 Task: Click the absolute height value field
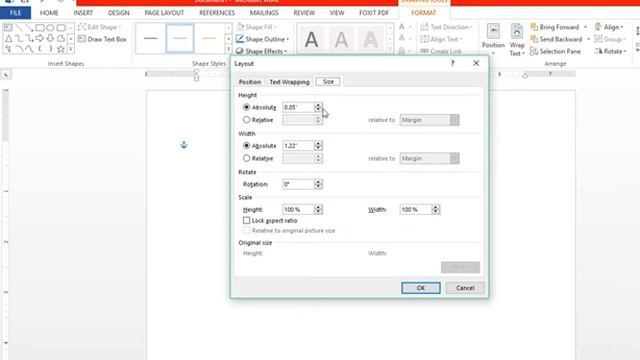coord(298,107)
